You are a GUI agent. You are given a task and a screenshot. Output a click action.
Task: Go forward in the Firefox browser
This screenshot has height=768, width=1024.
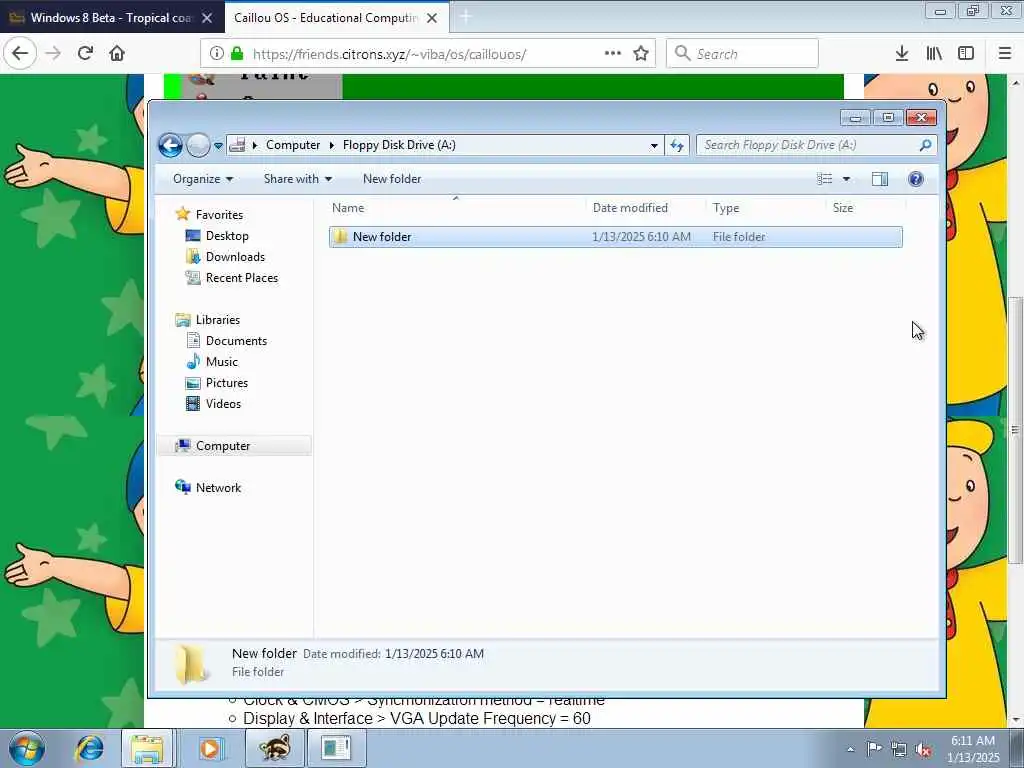pos(54,53)
